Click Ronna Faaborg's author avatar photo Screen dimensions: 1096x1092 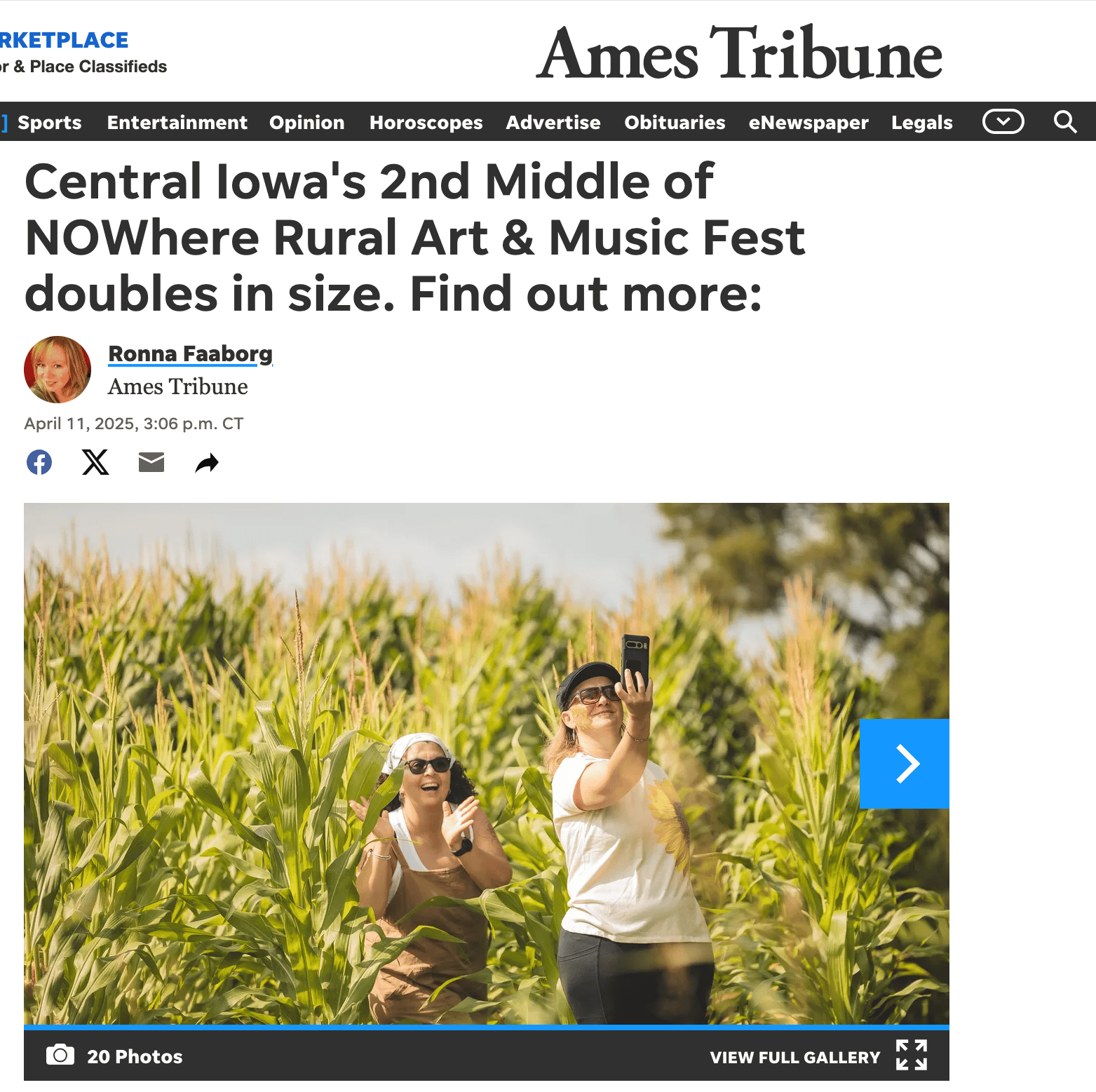(57, 370)
